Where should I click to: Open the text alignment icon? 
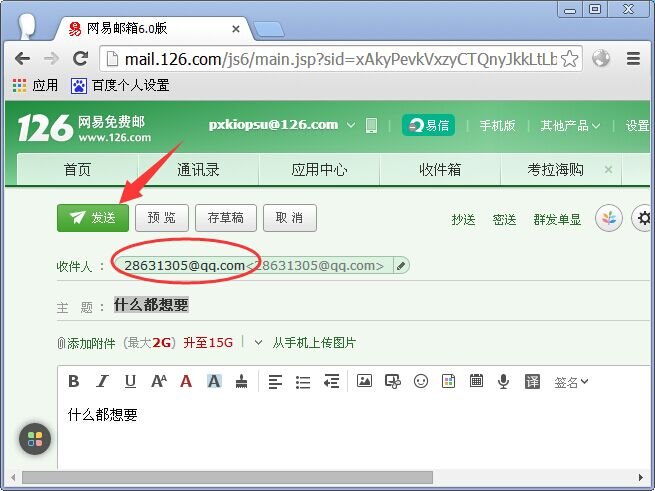(x=275, y=382)
